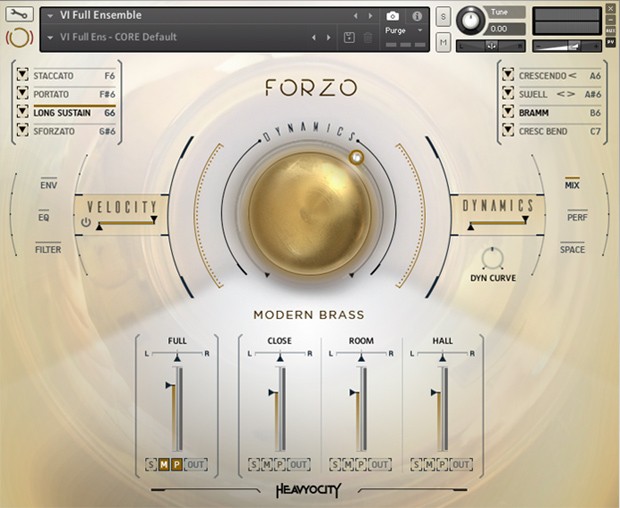The width and height of the screenshot is (620, 508).
Task: Click the PV button on right edge
Action: [x=611, y=42]
